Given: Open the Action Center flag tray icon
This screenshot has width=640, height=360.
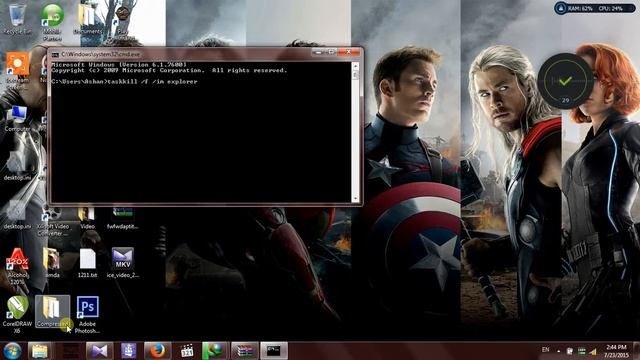Looking at the screenshot, I should click(569, 351).
